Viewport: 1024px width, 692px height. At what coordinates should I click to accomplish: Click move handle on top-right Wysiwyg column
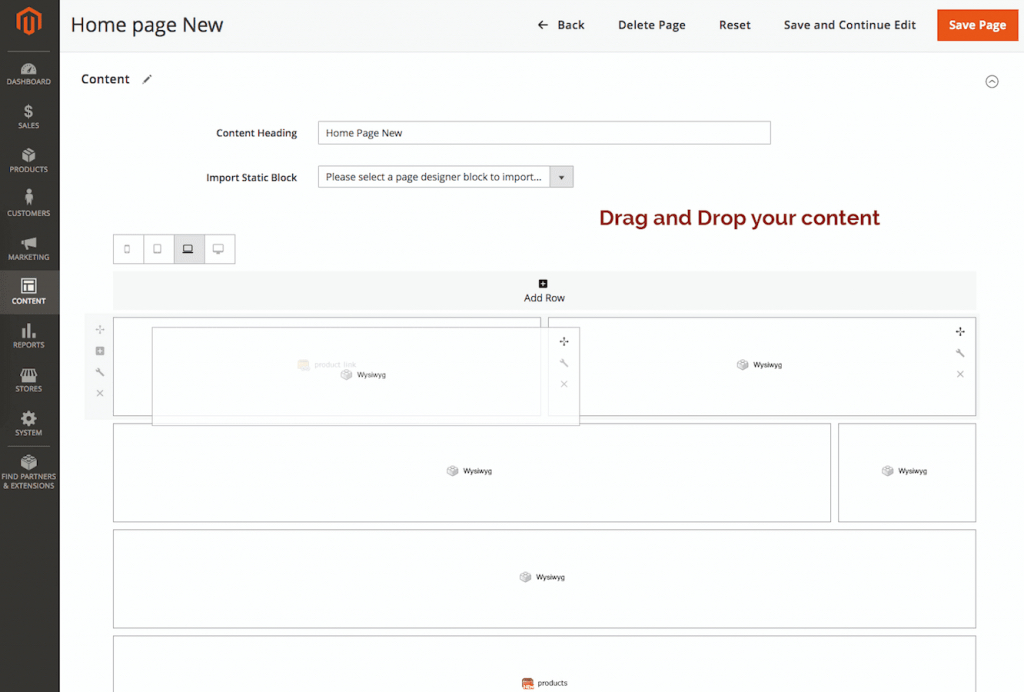pos(960,332)
